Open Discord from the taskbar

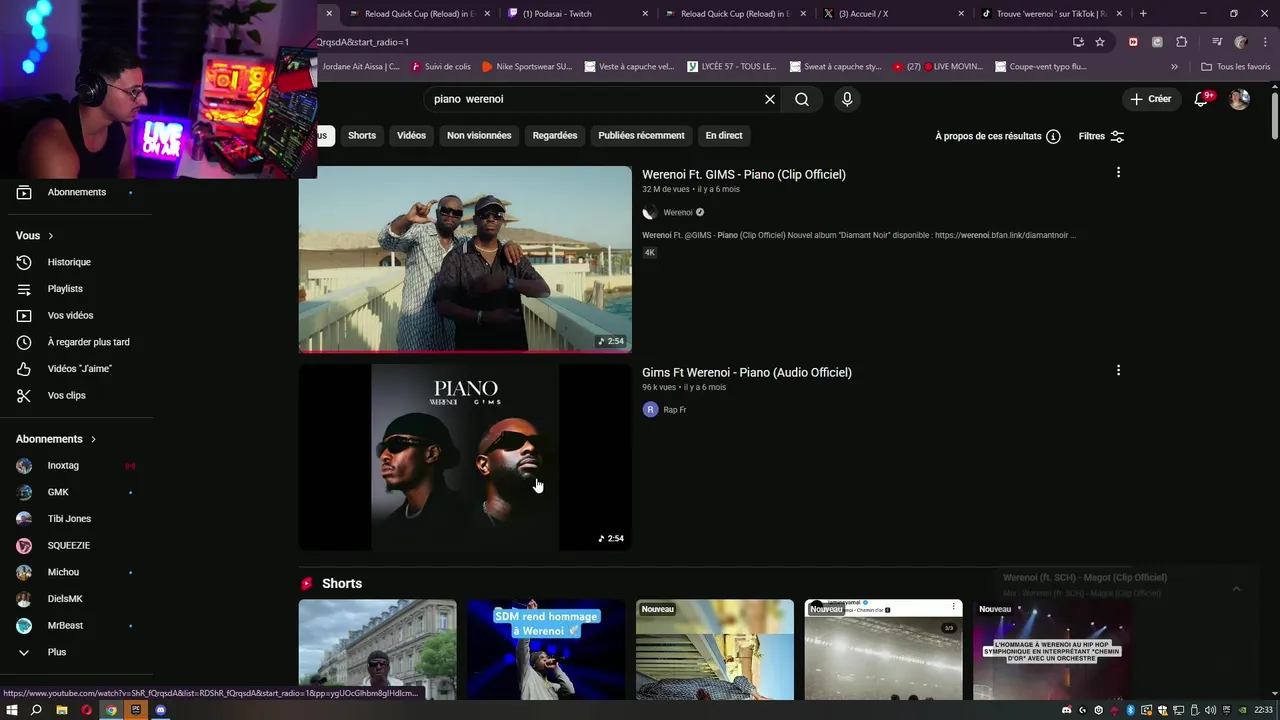160,710
